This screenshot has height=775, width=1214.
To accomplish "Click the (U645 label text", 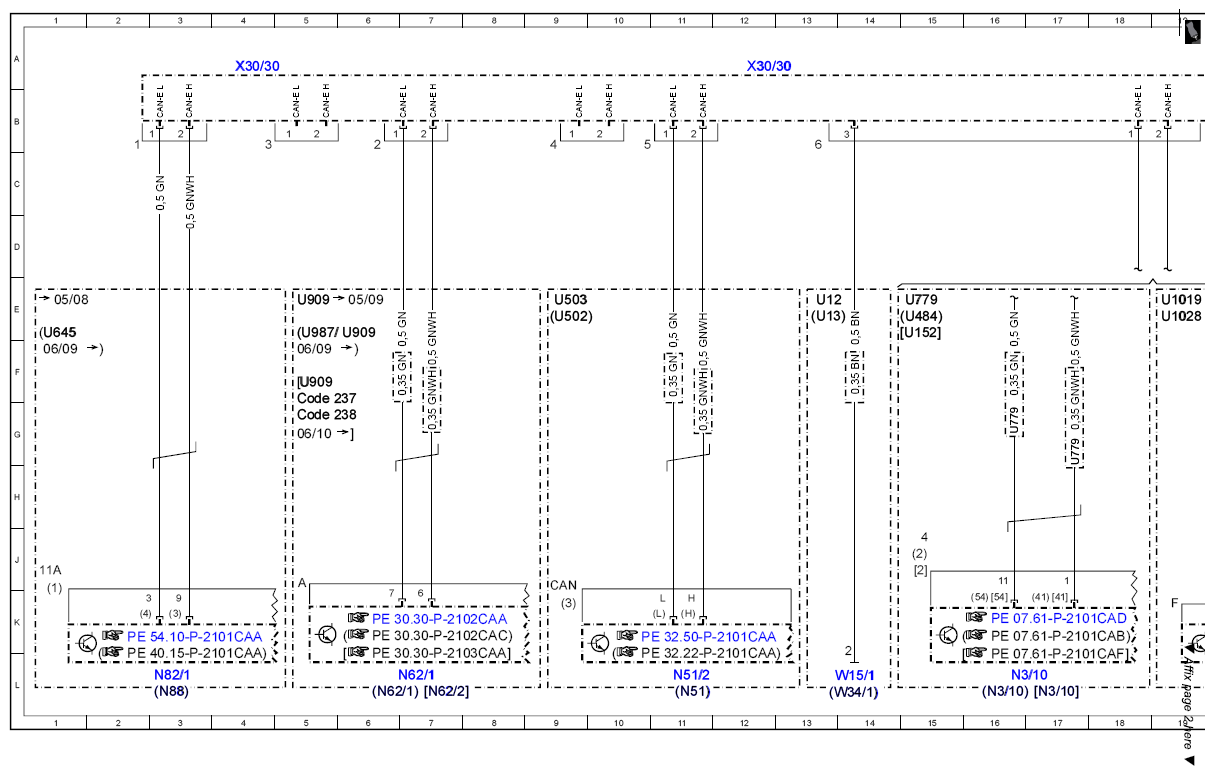I will [x=59, y=332].
